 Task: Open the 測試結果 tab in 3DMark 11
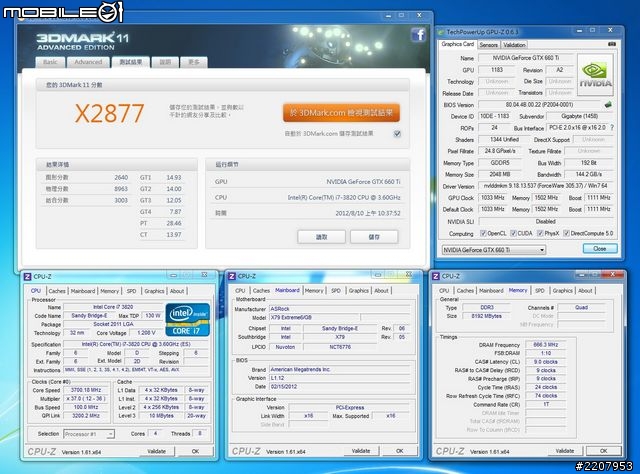pyautogui.click(x=131, y=62)
